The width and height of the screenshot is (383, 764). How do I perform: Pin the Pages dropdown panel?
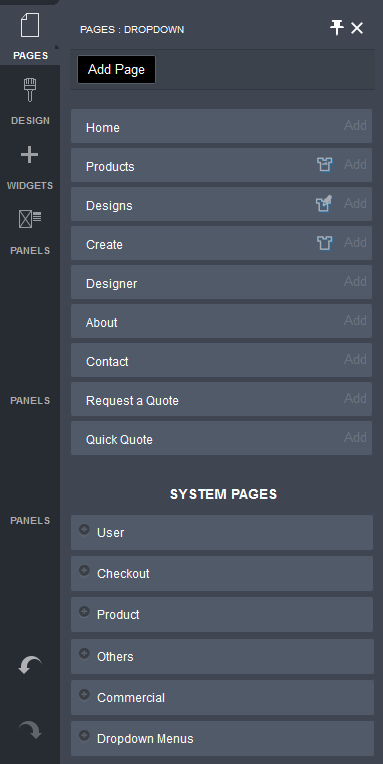[337, 28]
